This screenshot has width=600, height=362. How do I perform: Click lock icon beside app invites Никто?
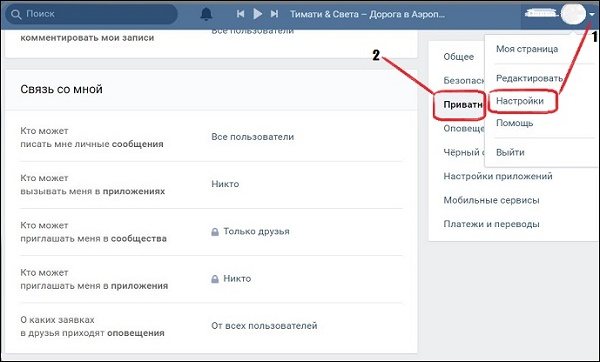pyautogui.click(x=215, y=279)
